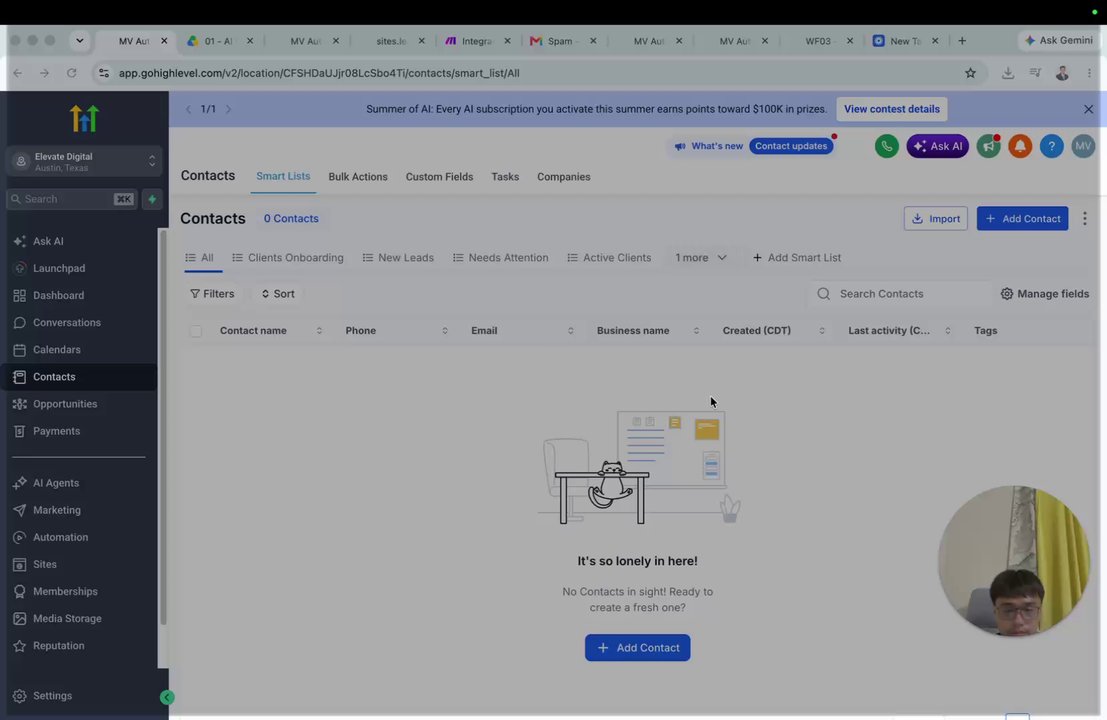The width and height of the screenshot is (1107, 720).
Task: Switch to the Bulk Actions tab
Action: pos(358,177)
